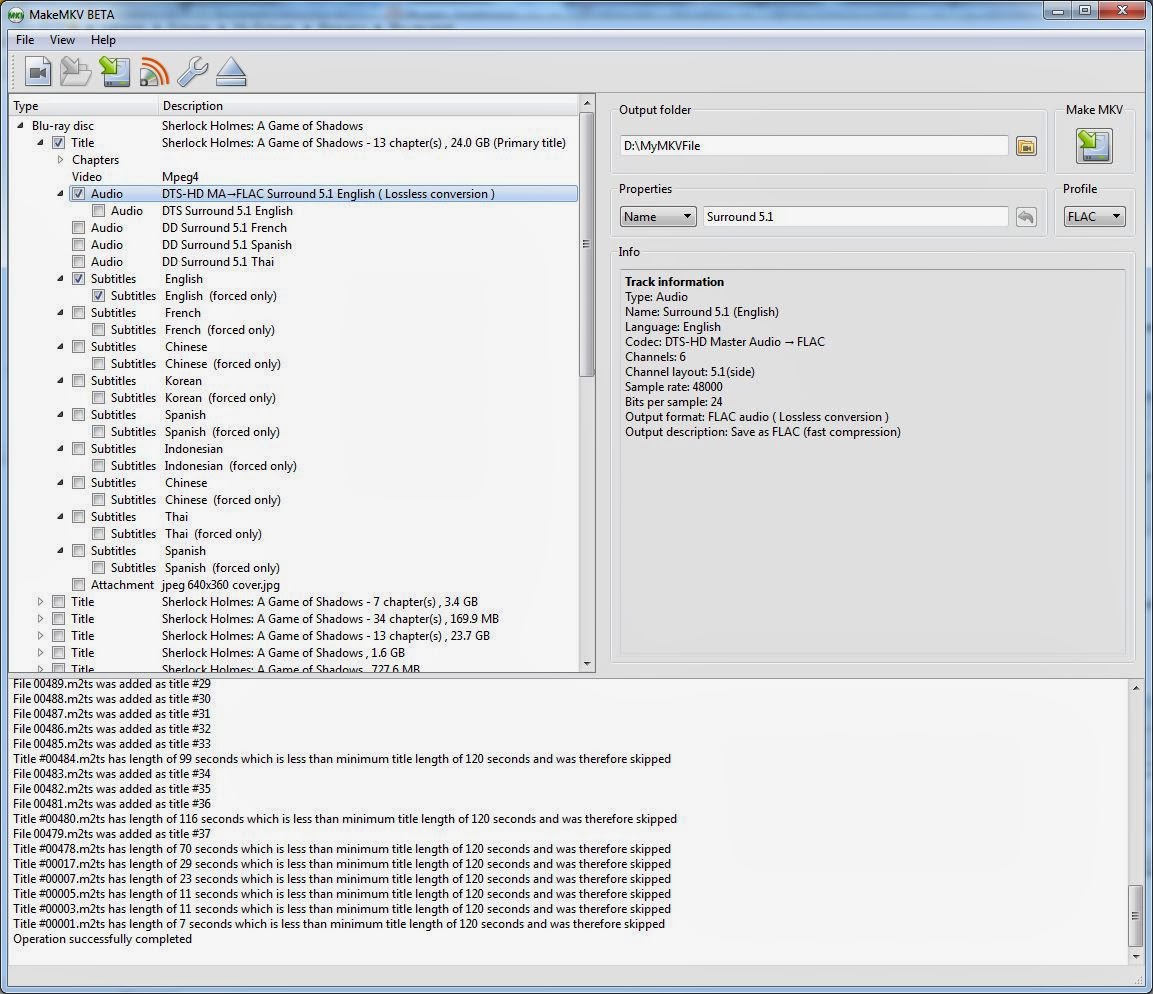Open the FLAC Profile dropdown
1153x994 pixels.
(x=1094, y=217)
